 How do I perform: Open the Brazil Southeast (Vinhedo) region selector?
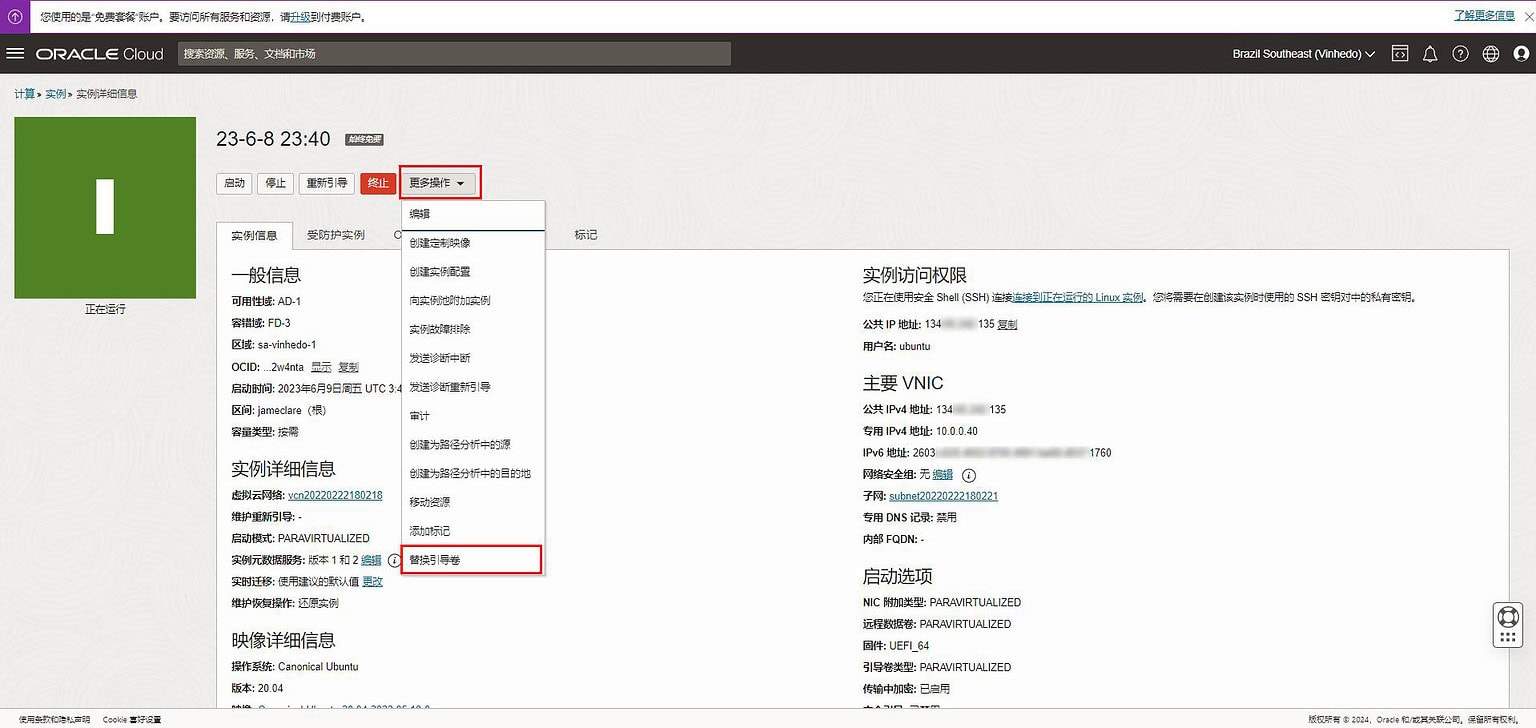pyautogui.click(x=1302, y=53)
